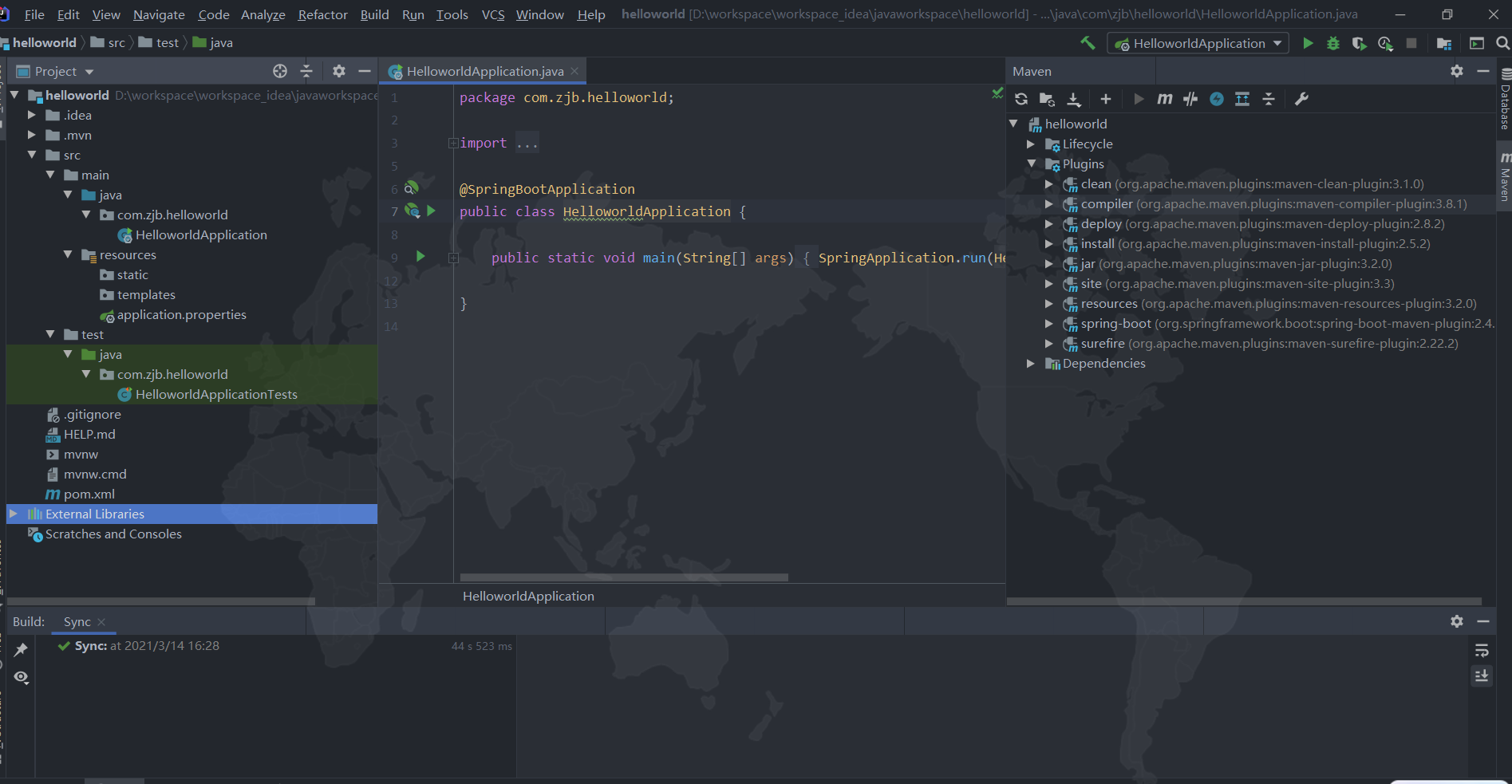Locate opened file in Project tree
This screenshot has height=784, width=1512.
pos(280,71)
